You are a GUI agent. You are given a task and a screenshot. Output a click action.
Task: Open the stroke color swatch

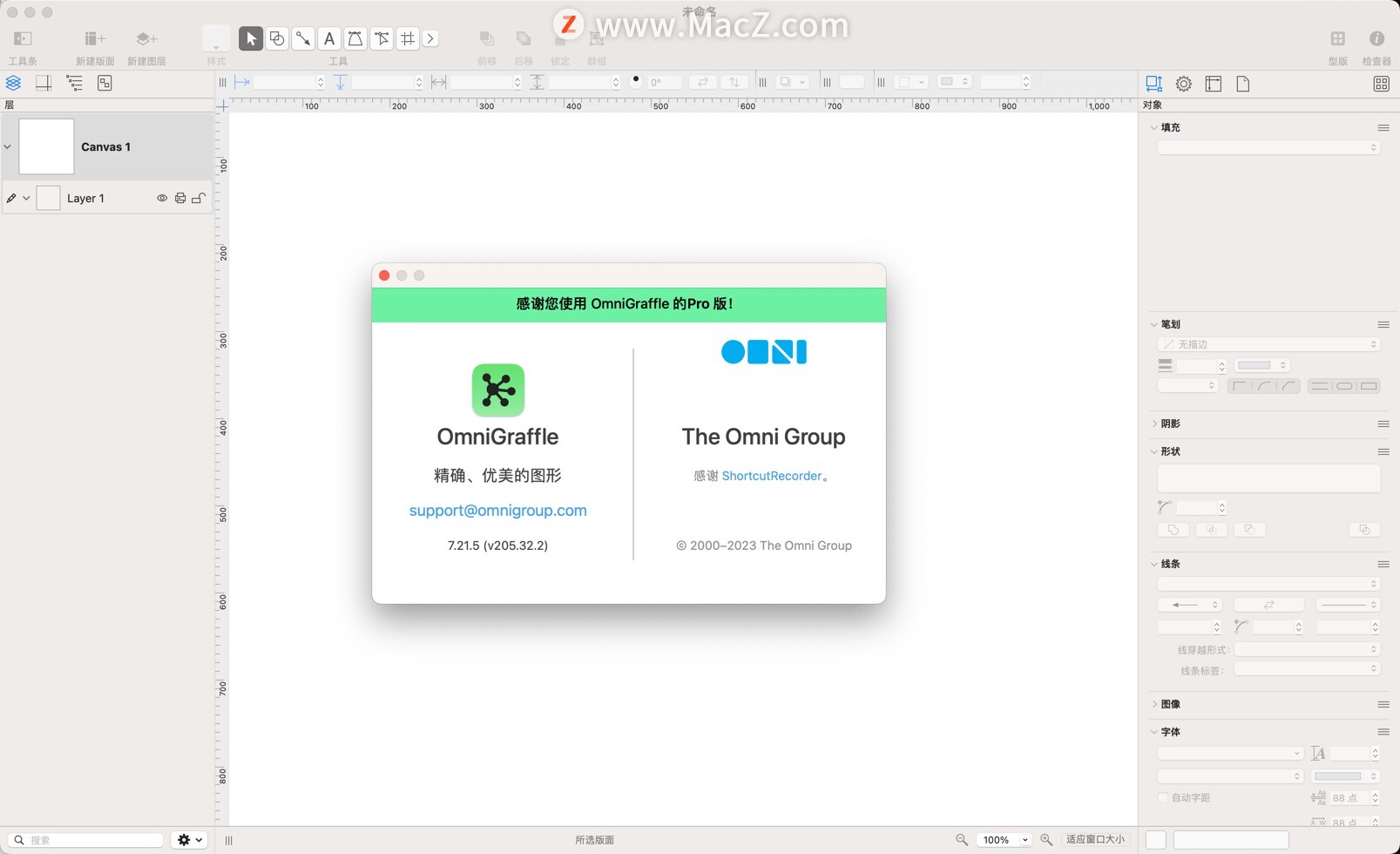click(x=1261, y=365)
